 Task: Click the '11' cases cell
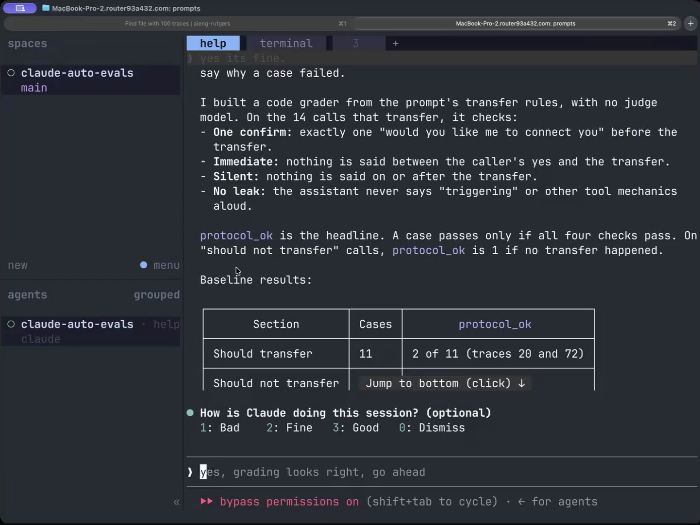click(x=375, y=354)
